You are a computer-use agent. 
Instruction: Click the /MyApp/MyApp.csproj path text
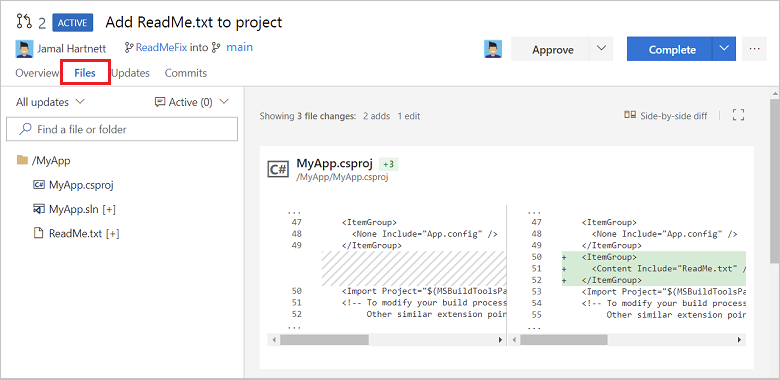point(342,177)
